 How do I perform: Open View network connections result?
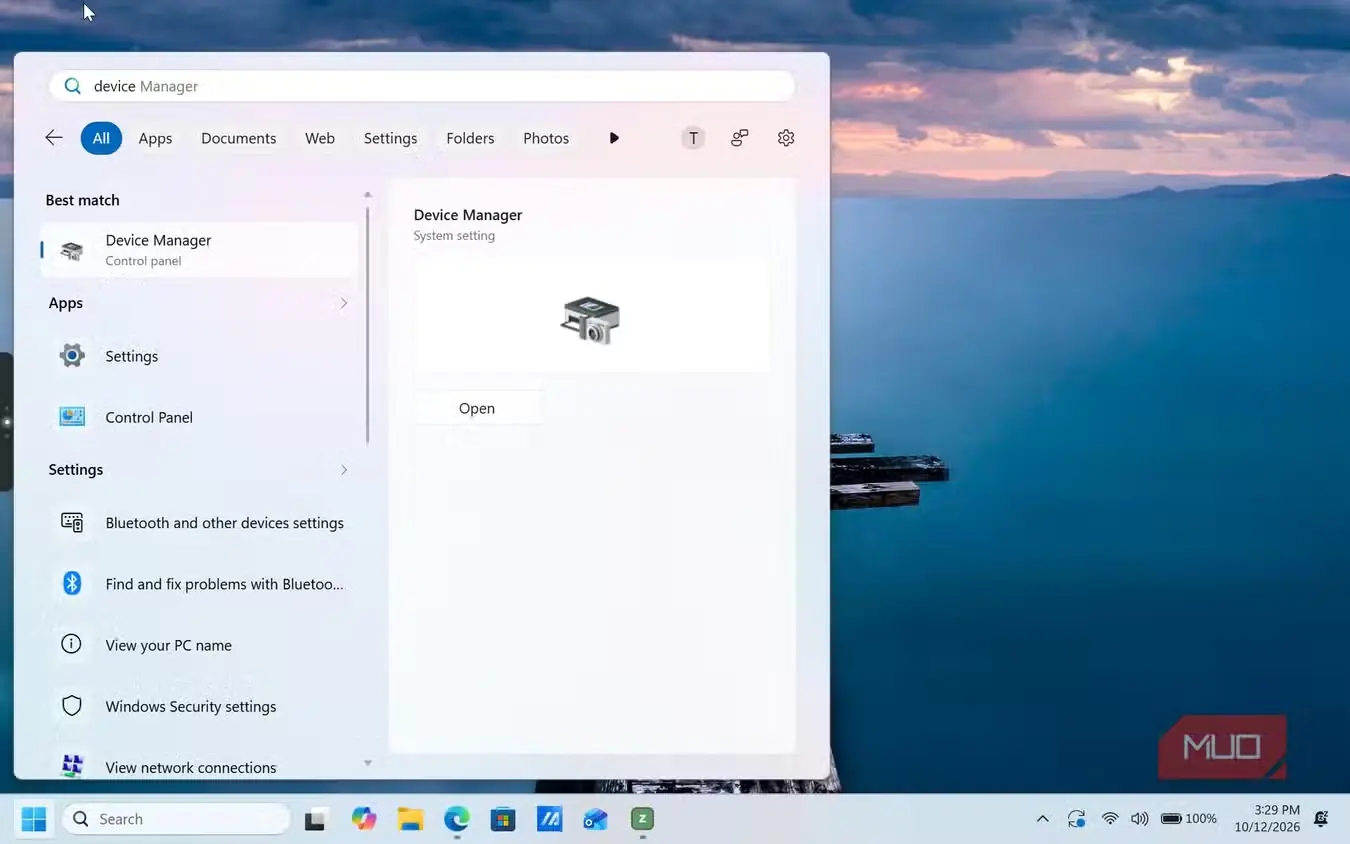(x=199, y=767)
